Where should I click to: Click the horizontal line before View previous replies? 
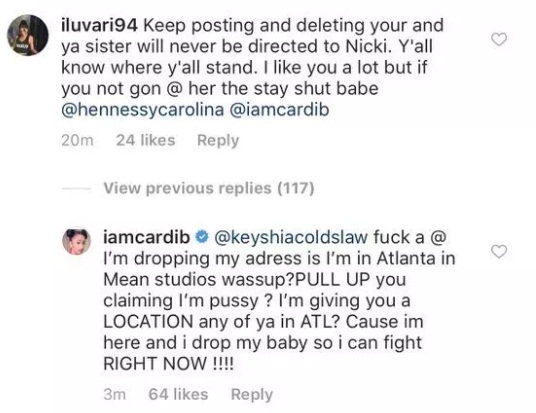(77, 189)
